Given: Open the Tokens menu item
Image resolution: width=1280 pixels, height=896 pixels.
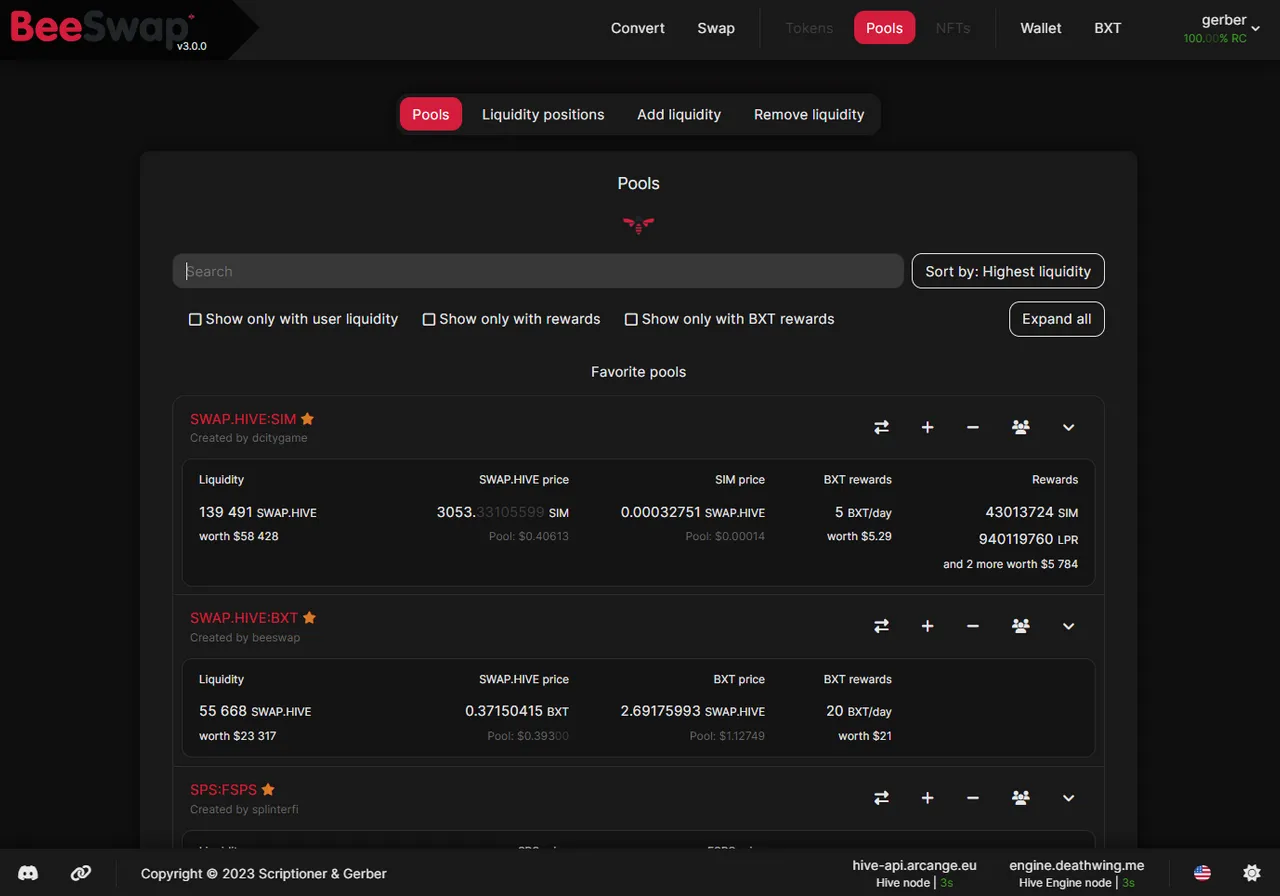Looking at the screenshot, I should [x=809, y=28].
